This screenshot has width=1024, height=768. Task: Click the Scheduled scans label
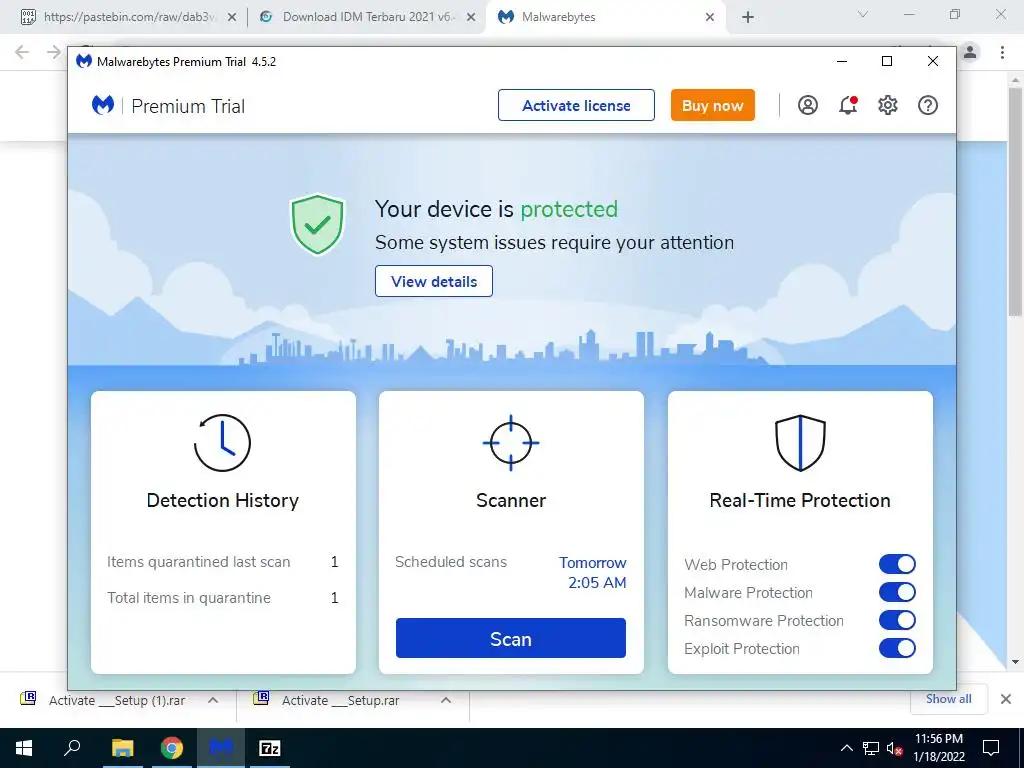tap(451, 562)
